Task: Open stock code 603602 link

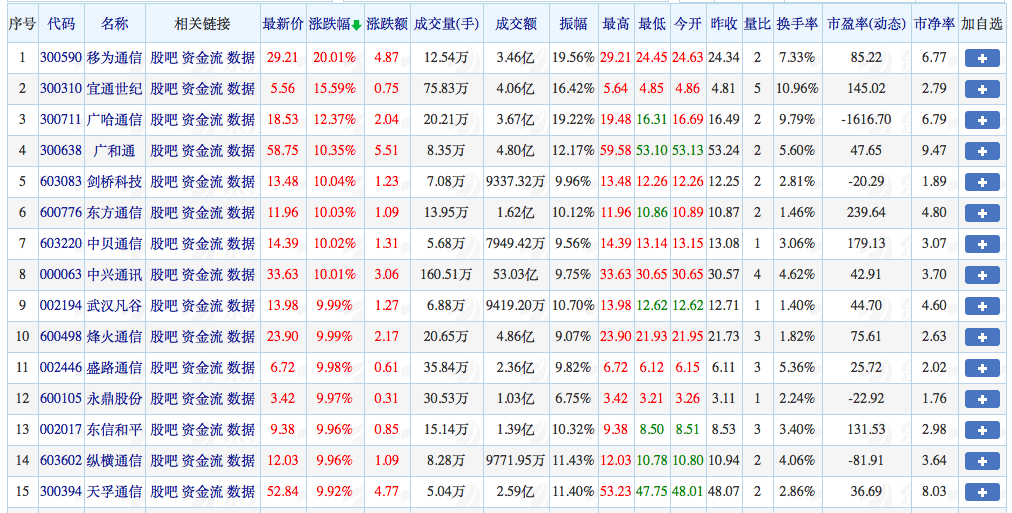Action: coord(61,461)
